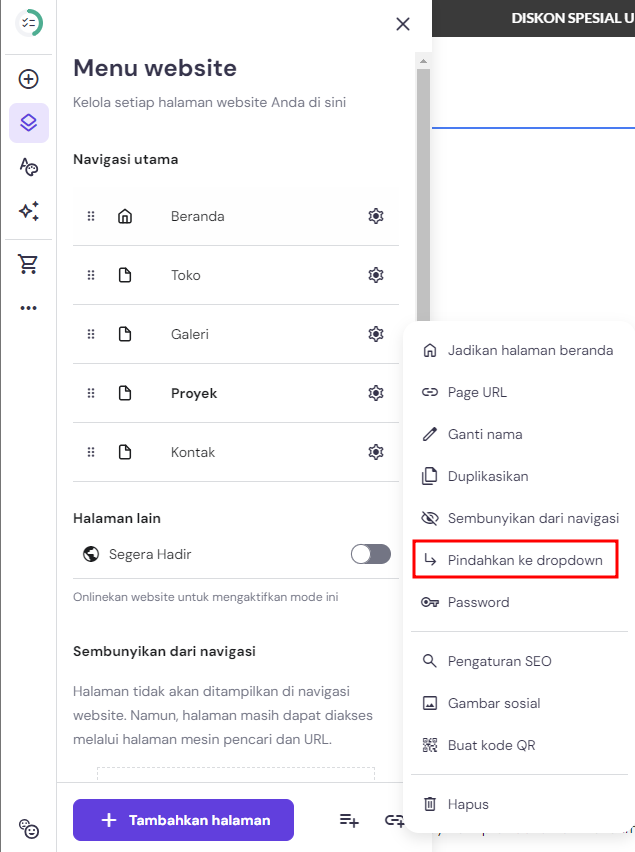Click the add page list icon near bottom
635x852 pixels.
[x=348, y=819]
